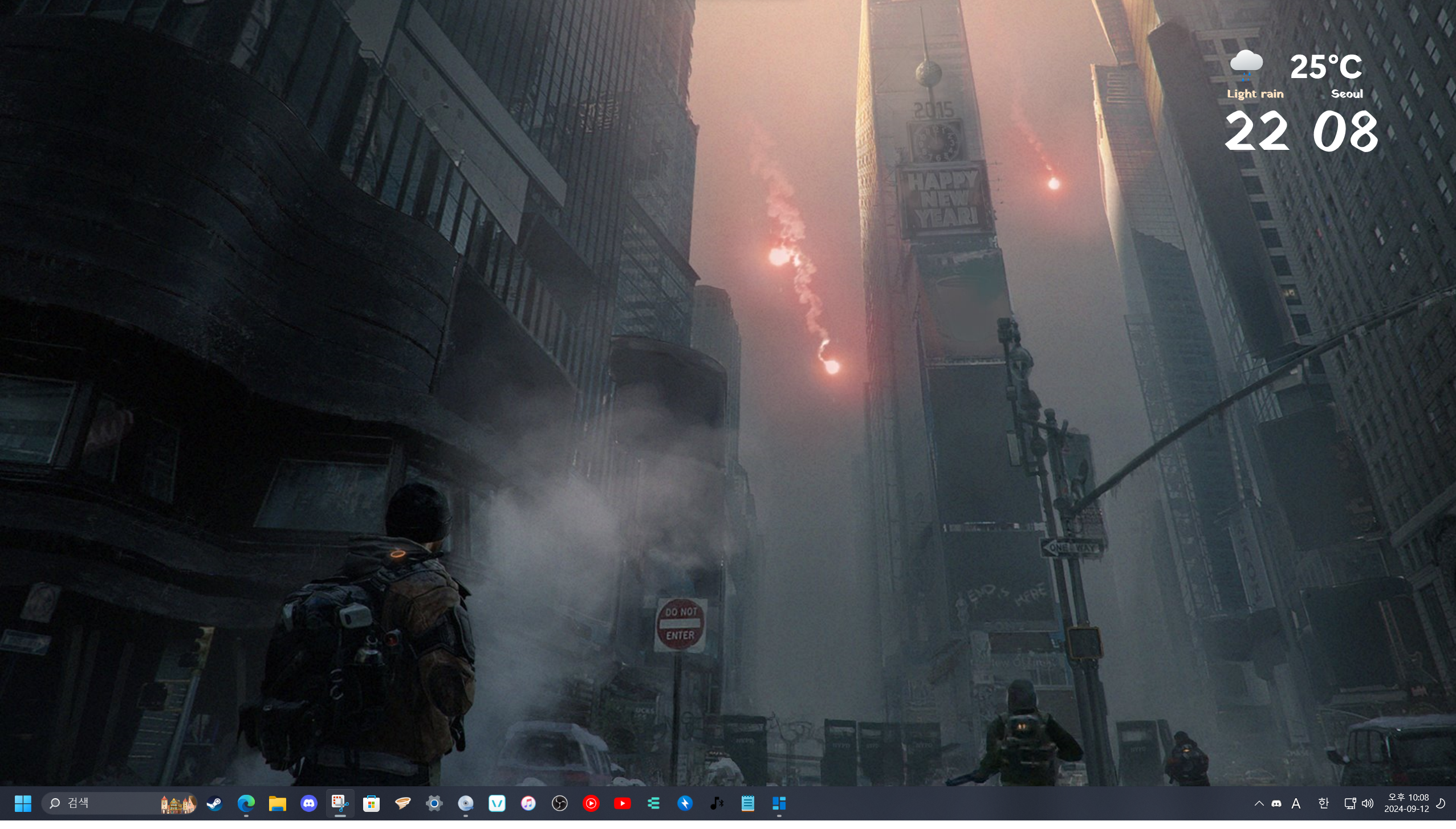Open the Bluetooth music note app

[x=717, y=803]
